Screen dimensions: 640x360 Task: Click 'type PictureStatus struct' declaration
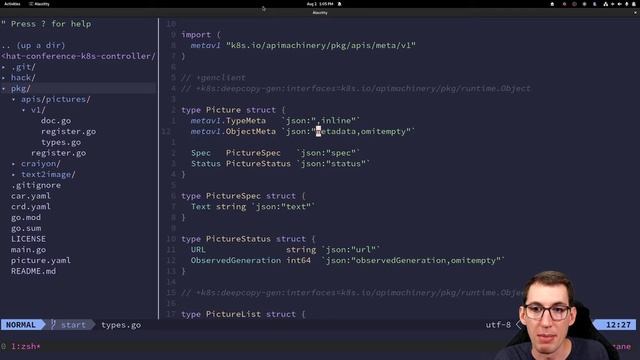click(x=248, y=239)
